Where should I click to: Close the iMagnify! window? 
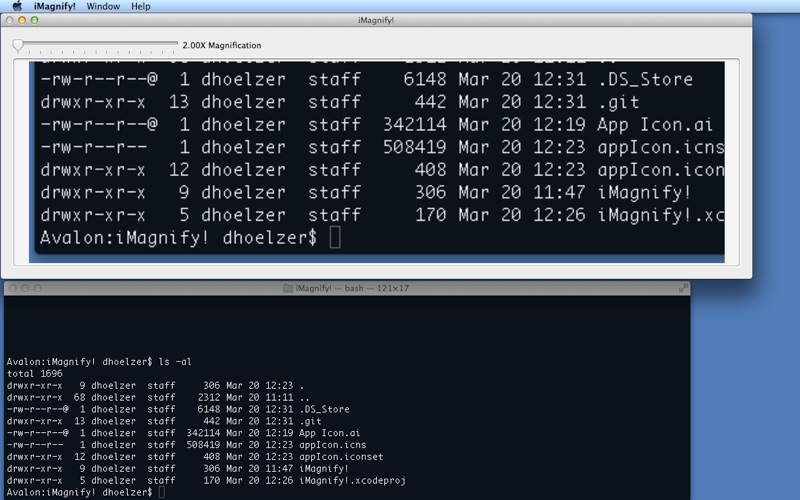(x=10, y=20)
